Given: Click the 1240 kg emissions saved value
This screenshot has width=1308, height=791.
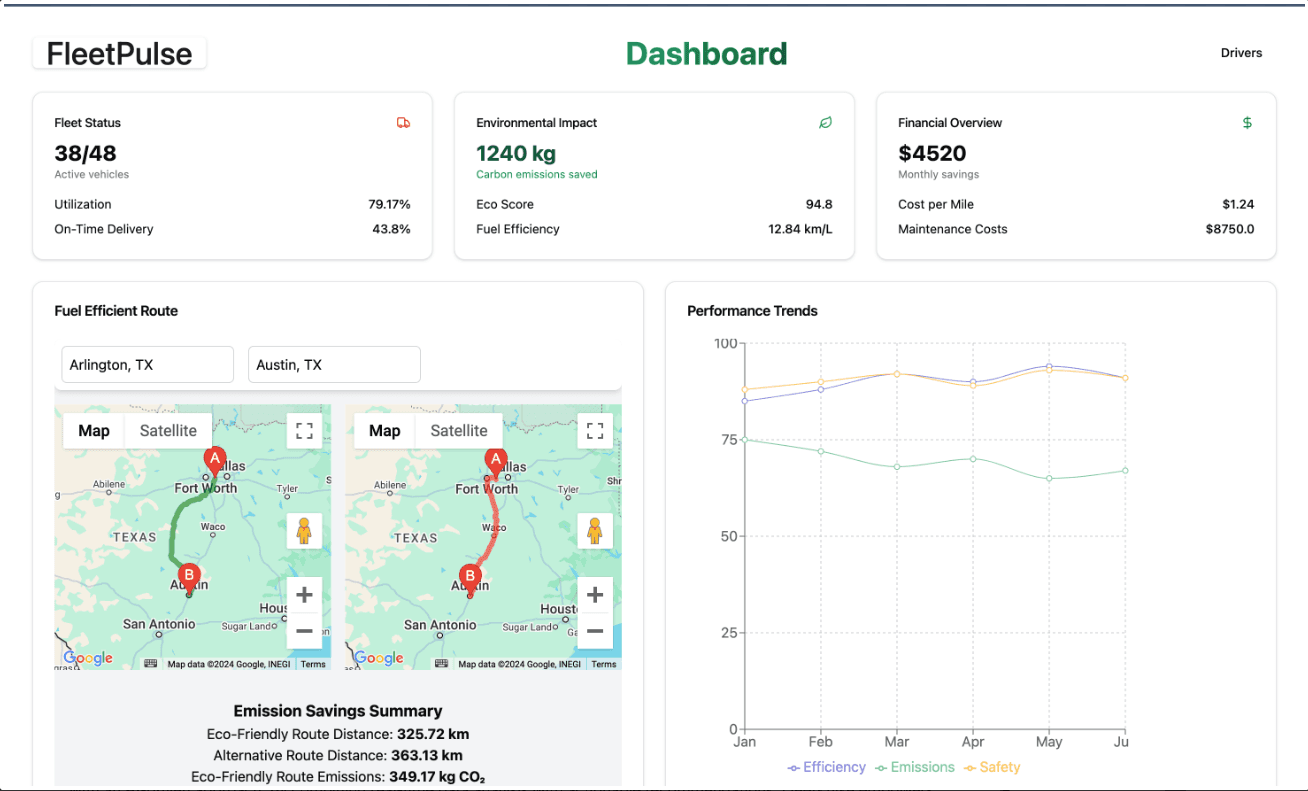Looking at the screenshot, I should [x=516, y=153].
